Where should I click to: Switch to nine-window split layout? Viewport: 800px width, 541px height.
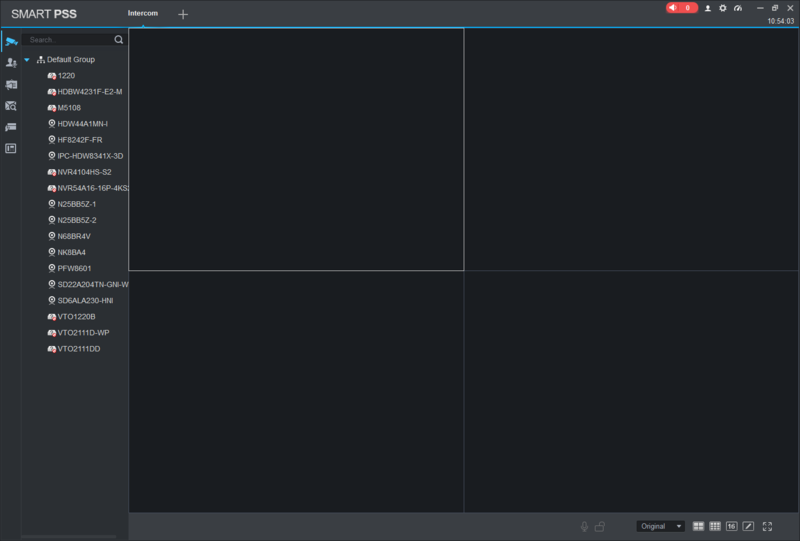pos(715,526)
